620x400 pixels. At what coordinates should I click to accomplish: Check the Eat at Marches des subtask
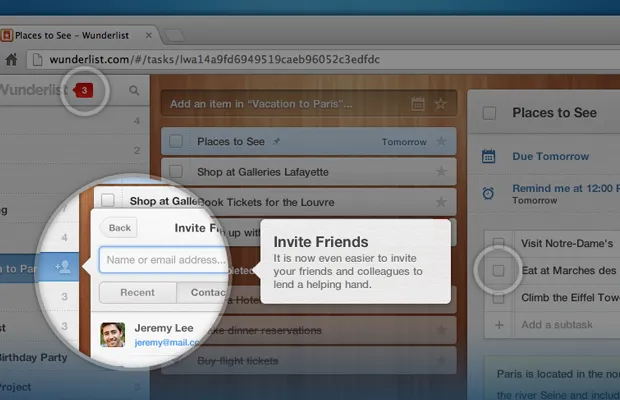point(499,271)
